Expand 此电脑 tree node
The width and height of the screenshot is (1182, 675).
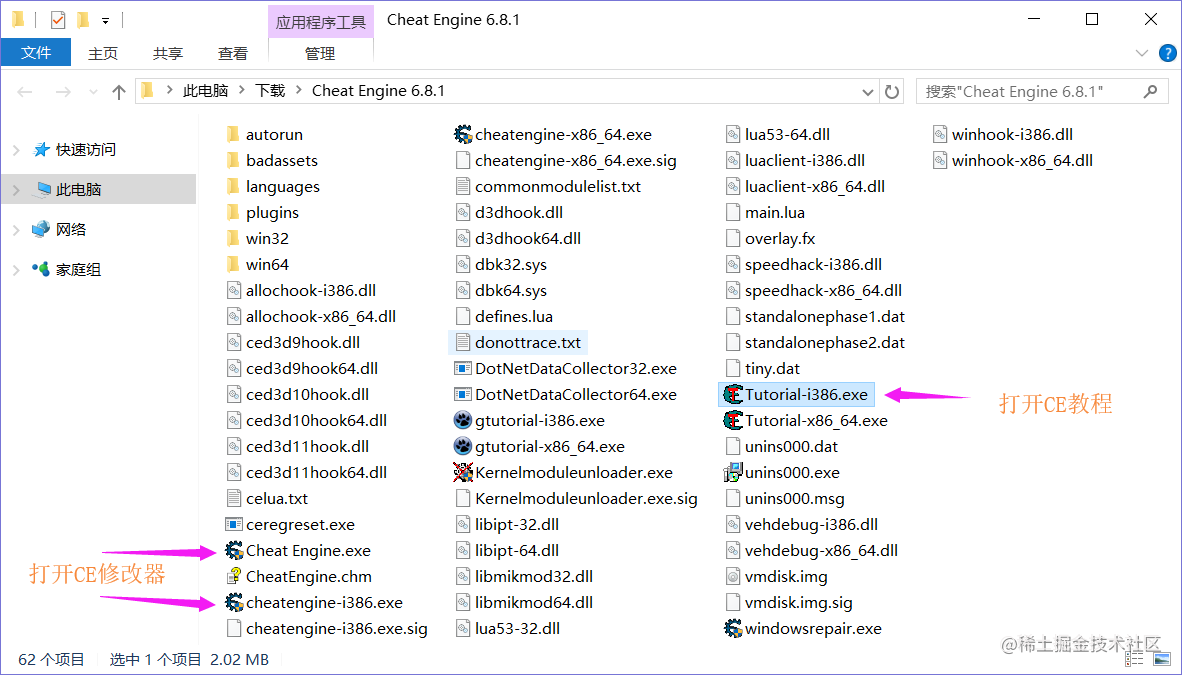(x=17, y=190)
